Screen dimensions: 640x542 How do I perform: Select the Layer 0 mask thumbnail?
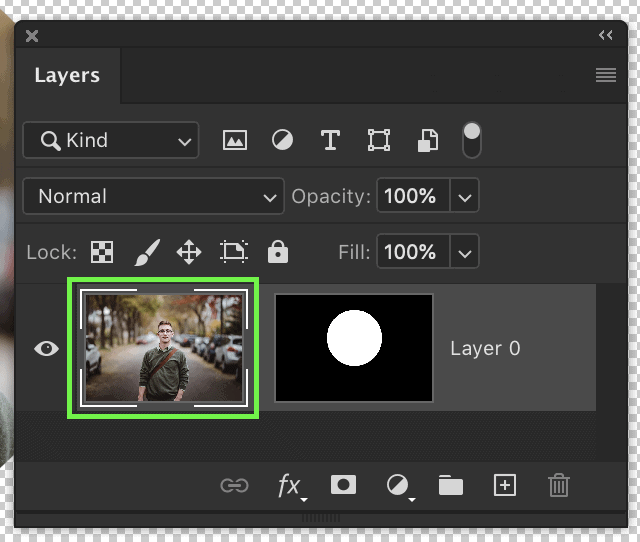point(354,348)
